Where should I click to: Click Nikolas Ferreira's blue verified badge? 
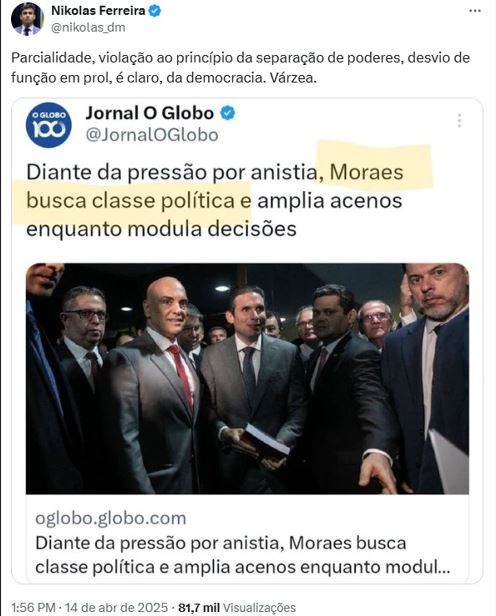(155, 11)
